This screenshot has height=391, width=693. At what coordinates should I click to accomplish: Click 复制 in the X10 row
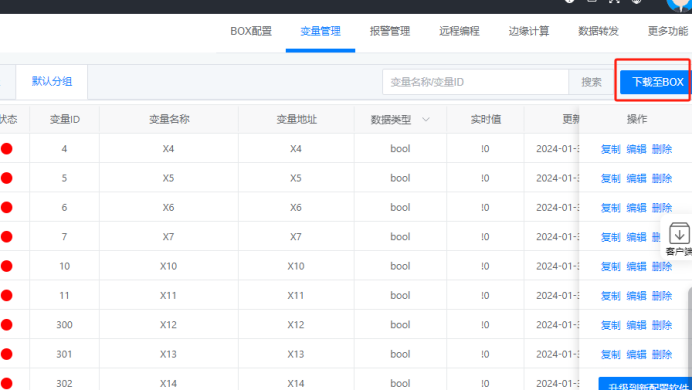pos(610,266)
